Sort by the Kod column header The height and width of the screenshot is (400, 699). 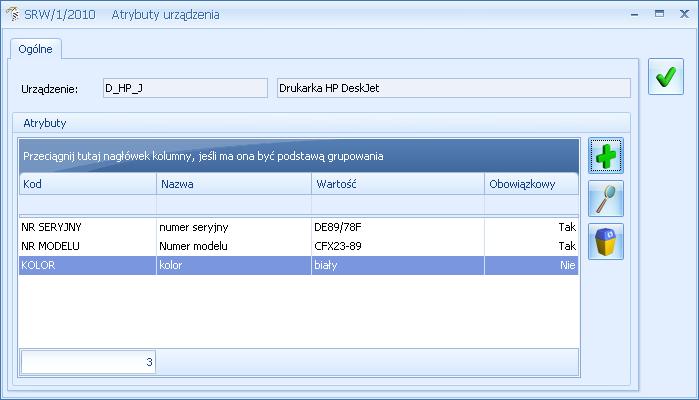tap(88, 184)
